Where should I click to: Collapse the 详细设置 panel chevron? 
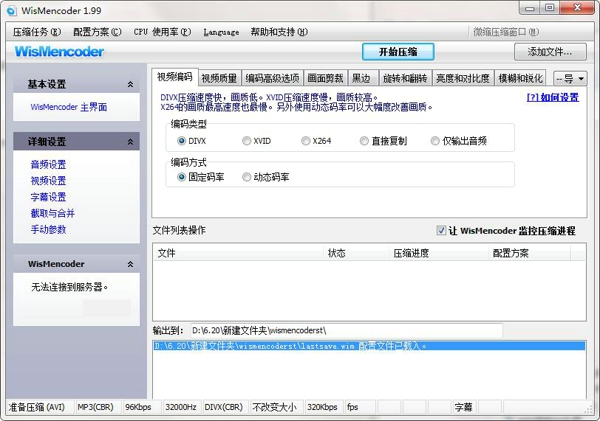click(130, 141)
